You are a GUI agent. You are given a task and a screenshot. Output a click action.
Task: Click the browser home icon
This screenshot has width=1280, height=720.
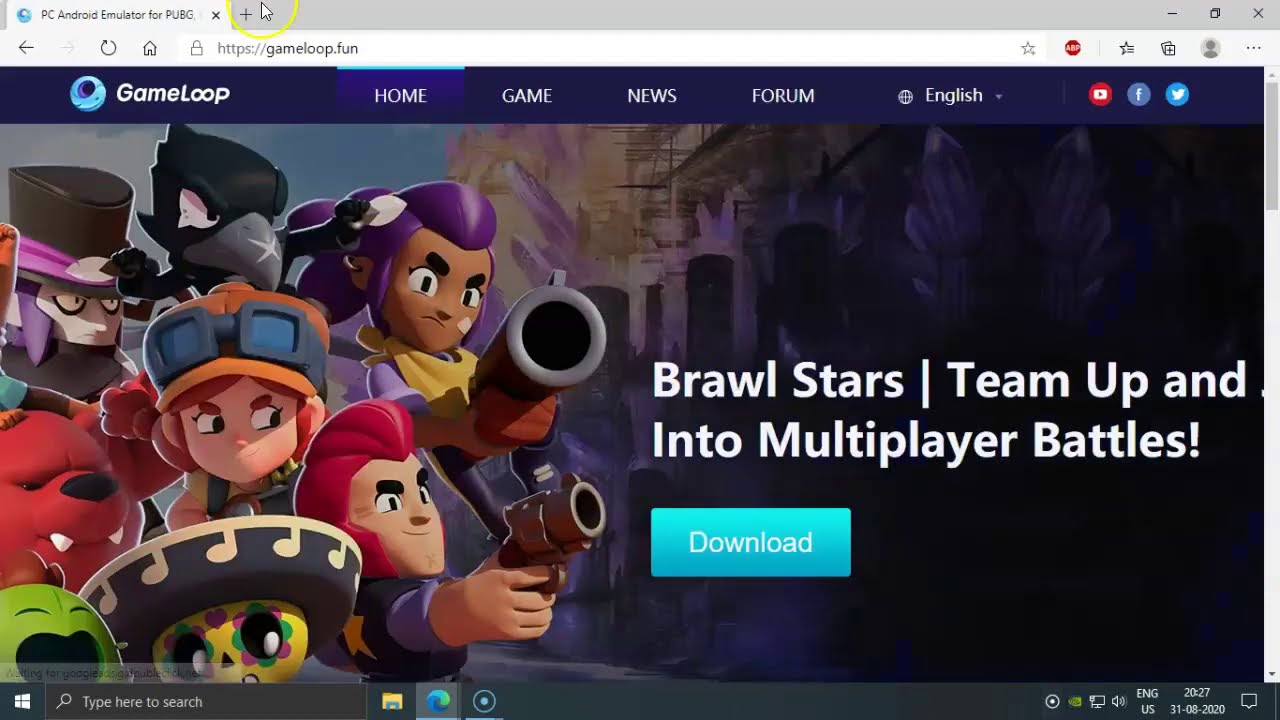(150, 48)
